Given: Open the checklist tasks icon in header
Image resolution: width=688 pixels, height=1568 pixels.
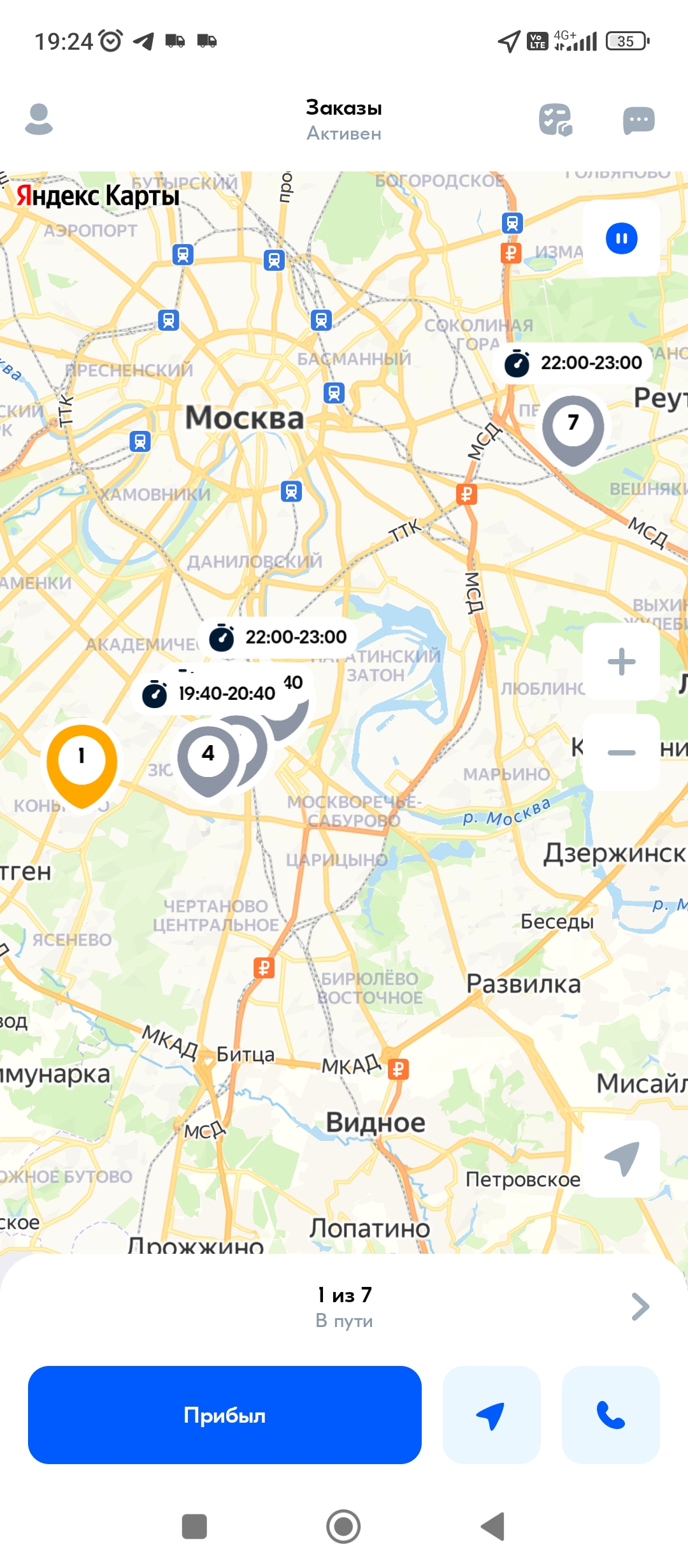Looking at the screenshot, I should click(555, 120).
